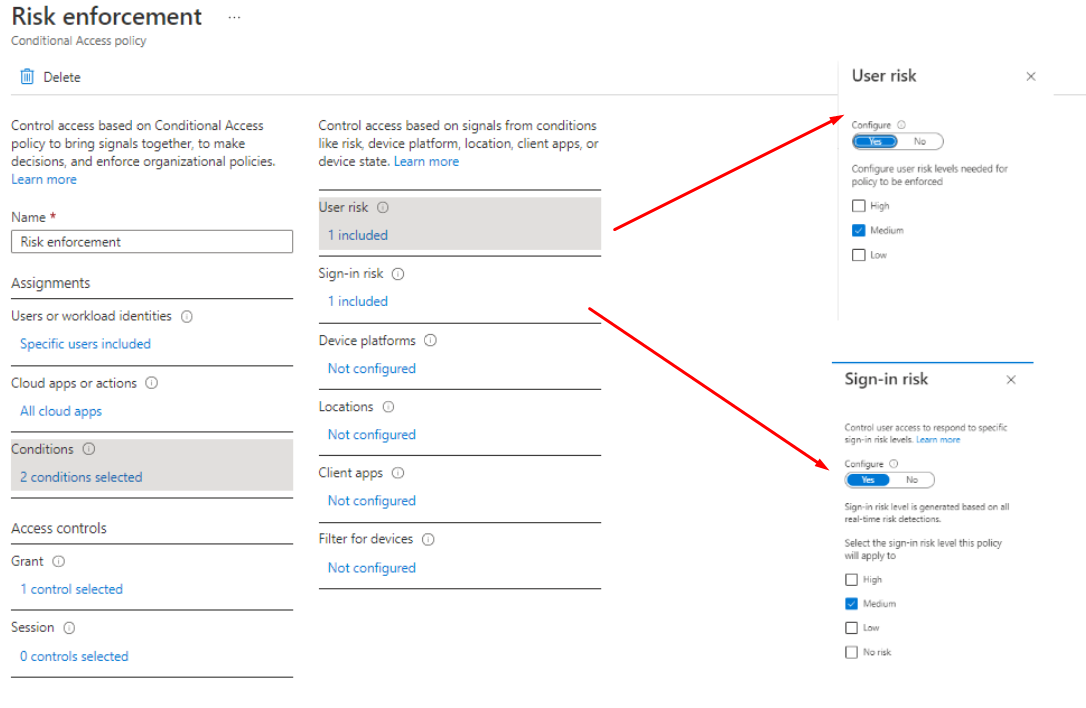
Task: Click info icon next to Sign-in risk
Action: [x=397, y=274]
